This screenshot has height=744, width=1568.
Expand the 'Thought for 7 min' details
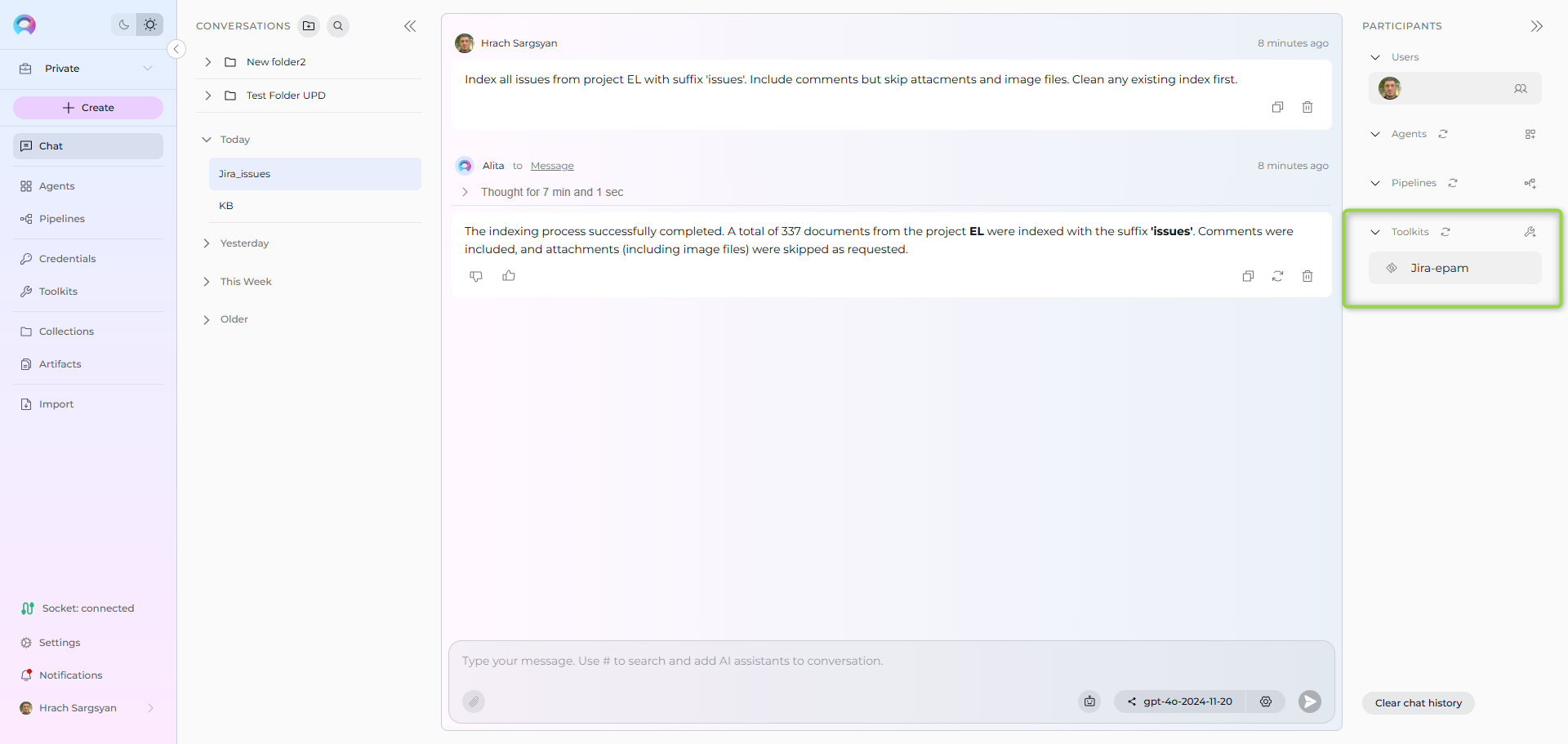pyautogui.click(x=465, y=192)
